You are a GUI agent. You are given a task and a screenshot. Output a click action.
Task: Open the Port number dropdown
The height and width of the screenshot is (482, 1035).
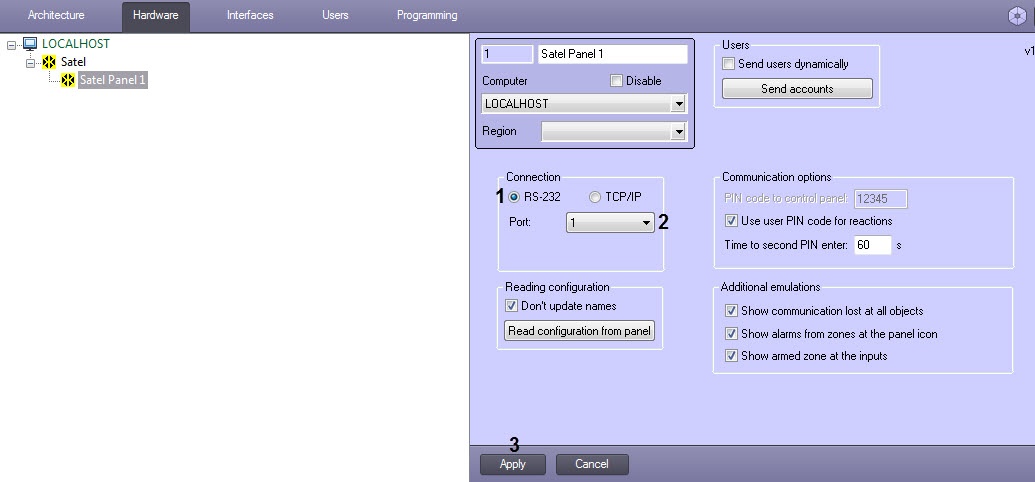pyautogui.click(x=610, y=223)
